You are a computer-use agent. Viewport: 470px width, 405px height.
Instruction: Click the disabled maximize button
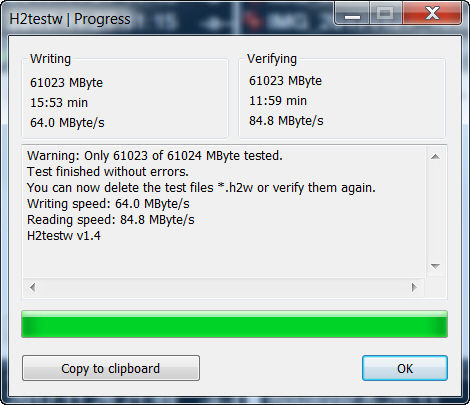[386, 13]
